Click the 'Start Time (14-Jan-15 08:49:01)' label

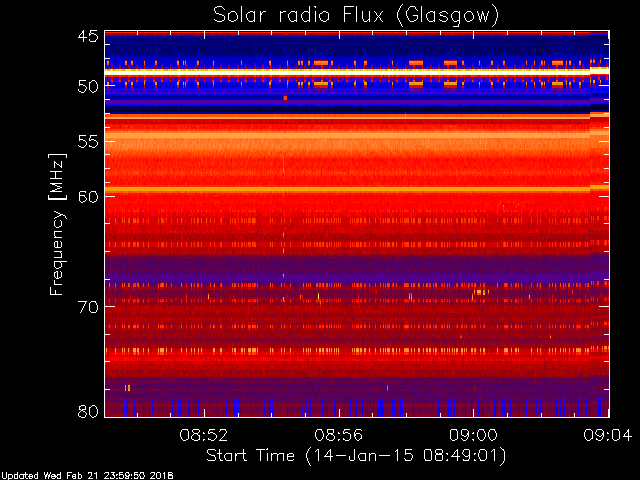(356, 456)
